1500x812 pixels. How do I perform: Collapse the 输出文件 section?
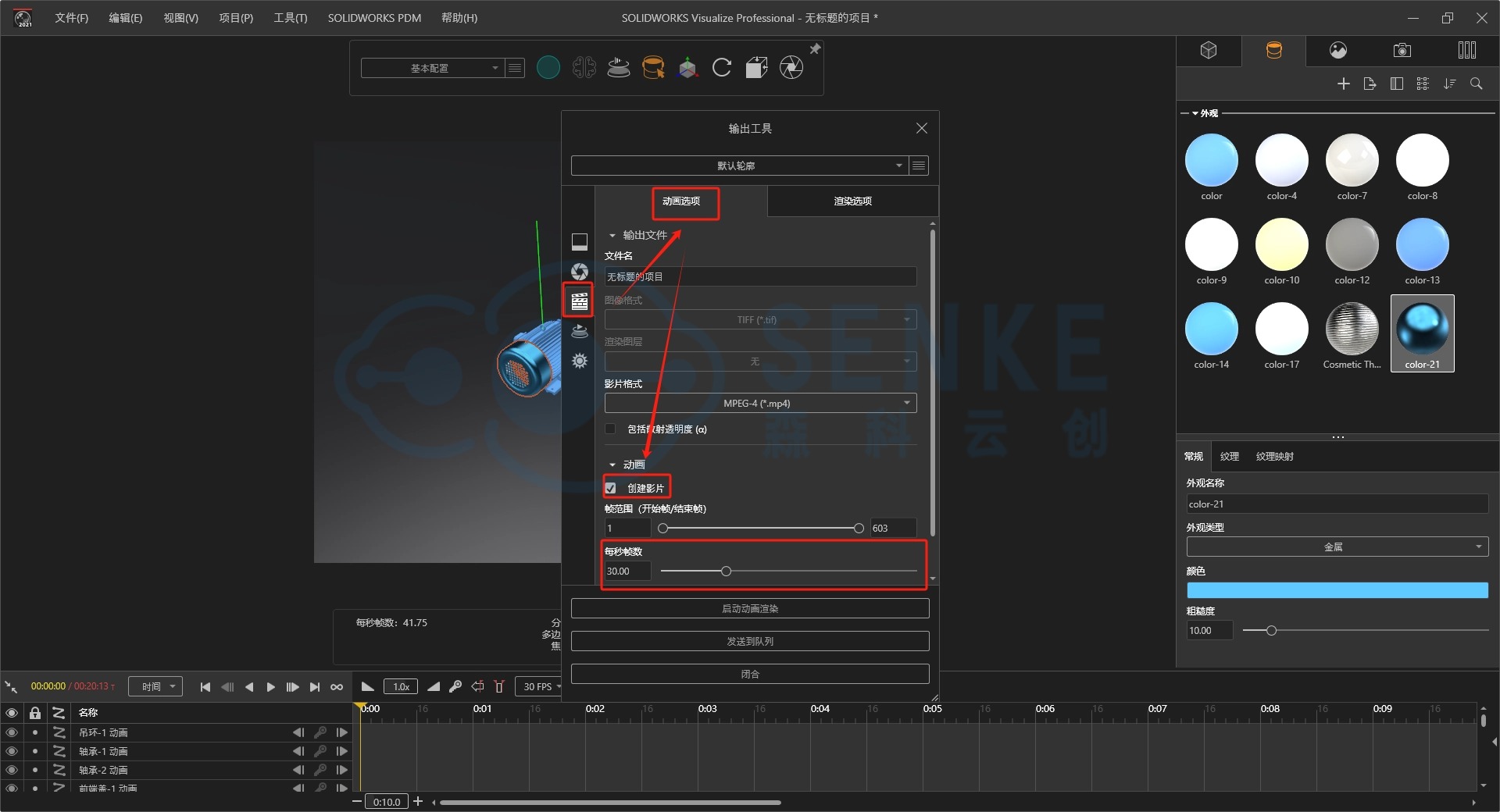coord(612,235)
